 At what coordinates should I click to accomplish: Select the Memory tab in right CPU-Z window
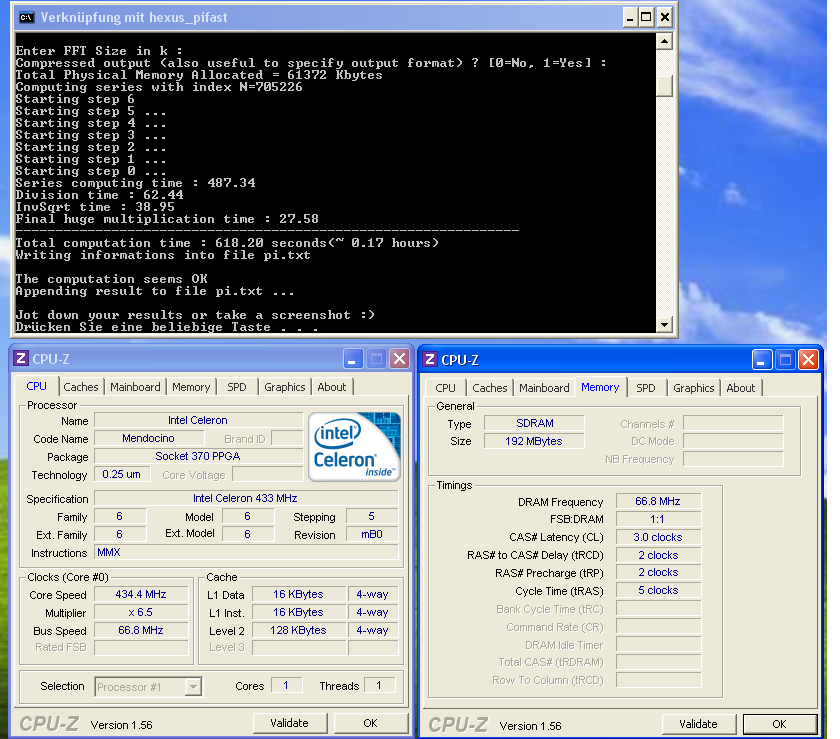pos(600,387)
